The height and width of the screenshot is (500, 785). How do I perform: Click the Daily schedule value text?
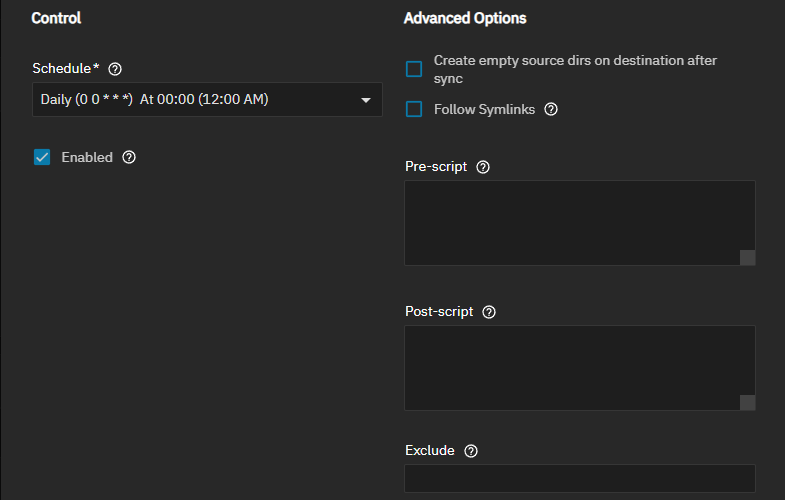point(154,100)
